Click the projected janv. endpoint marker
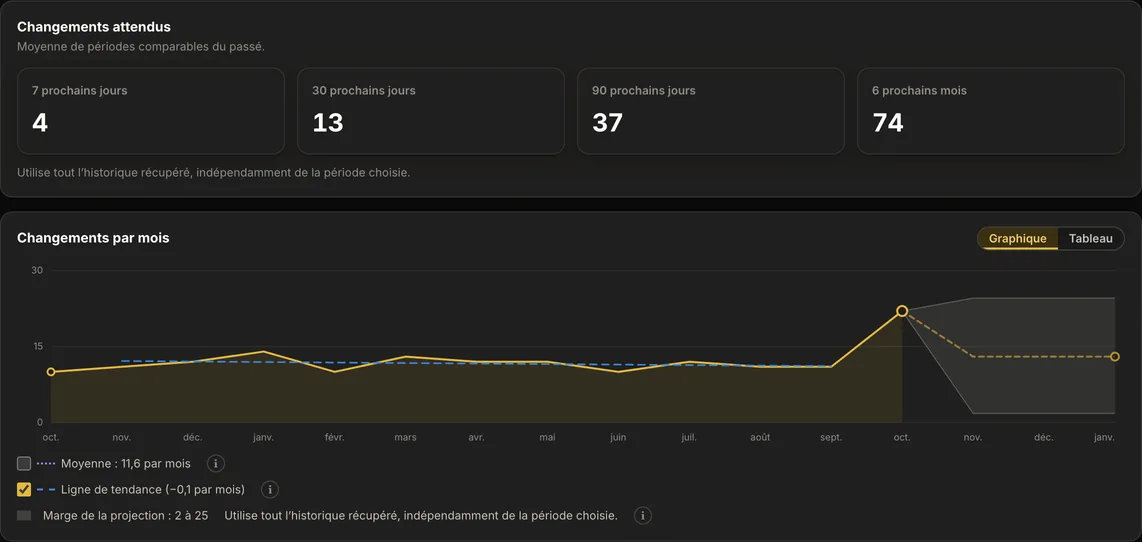This screenshot has height=542, width=1142. (1115, 356)
